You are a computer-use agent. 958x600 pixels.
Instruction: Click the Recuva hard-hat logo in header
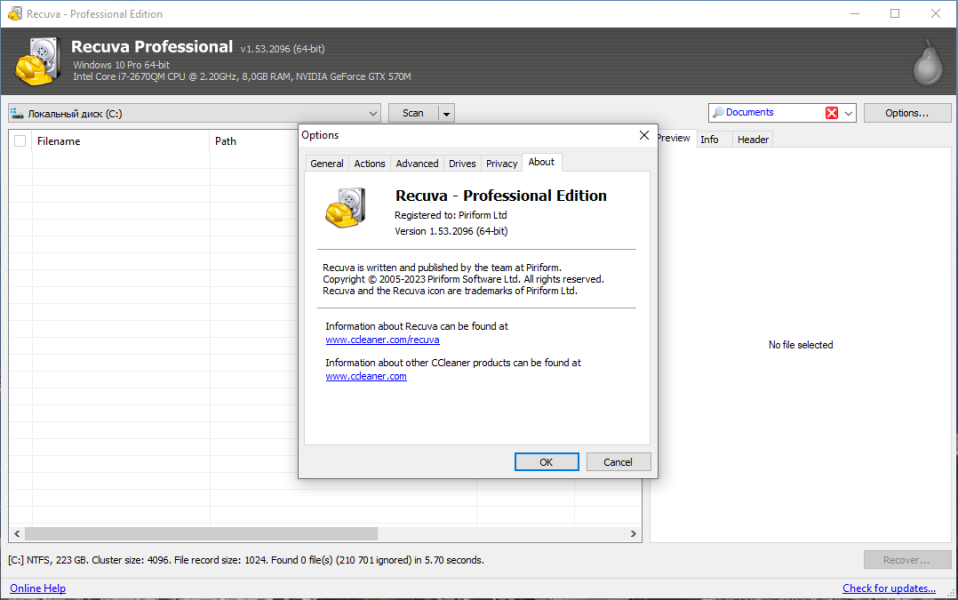point(37,61)
